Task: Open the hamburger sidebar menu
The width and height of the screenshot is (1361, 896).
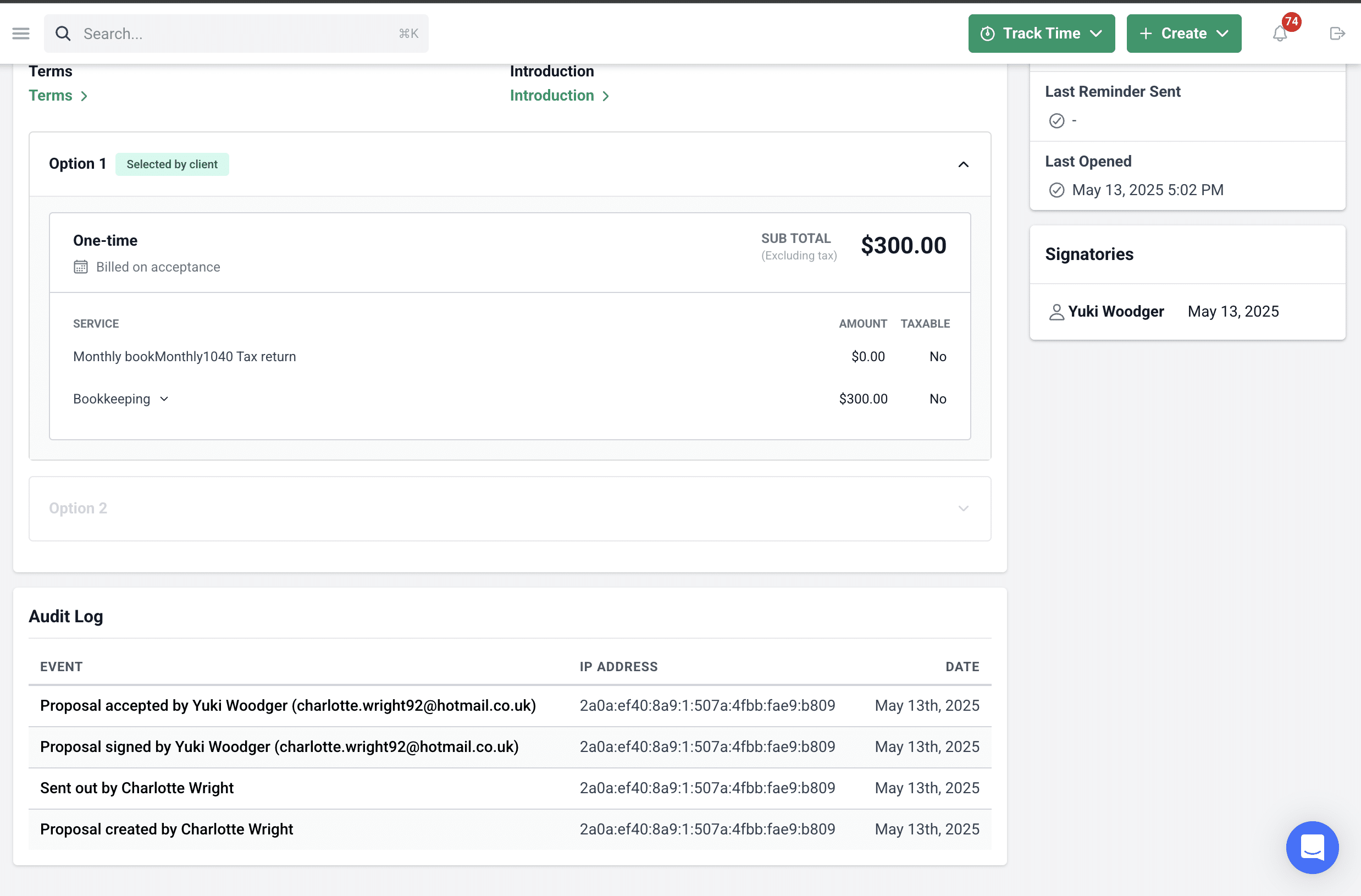Action: point(20,34)
